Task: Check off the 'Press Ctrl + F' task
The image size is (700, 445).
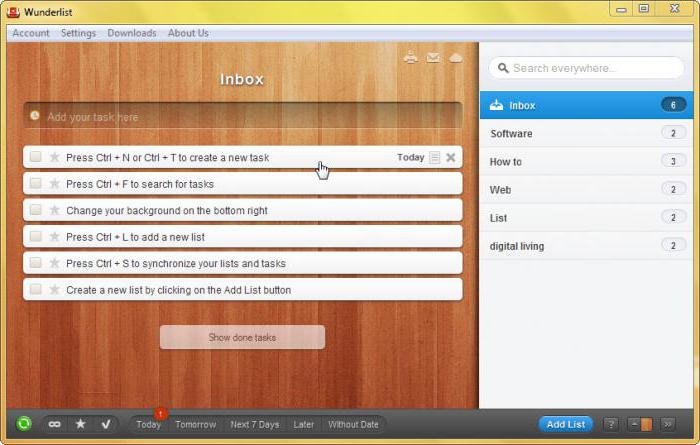Action: pos(35,183)
